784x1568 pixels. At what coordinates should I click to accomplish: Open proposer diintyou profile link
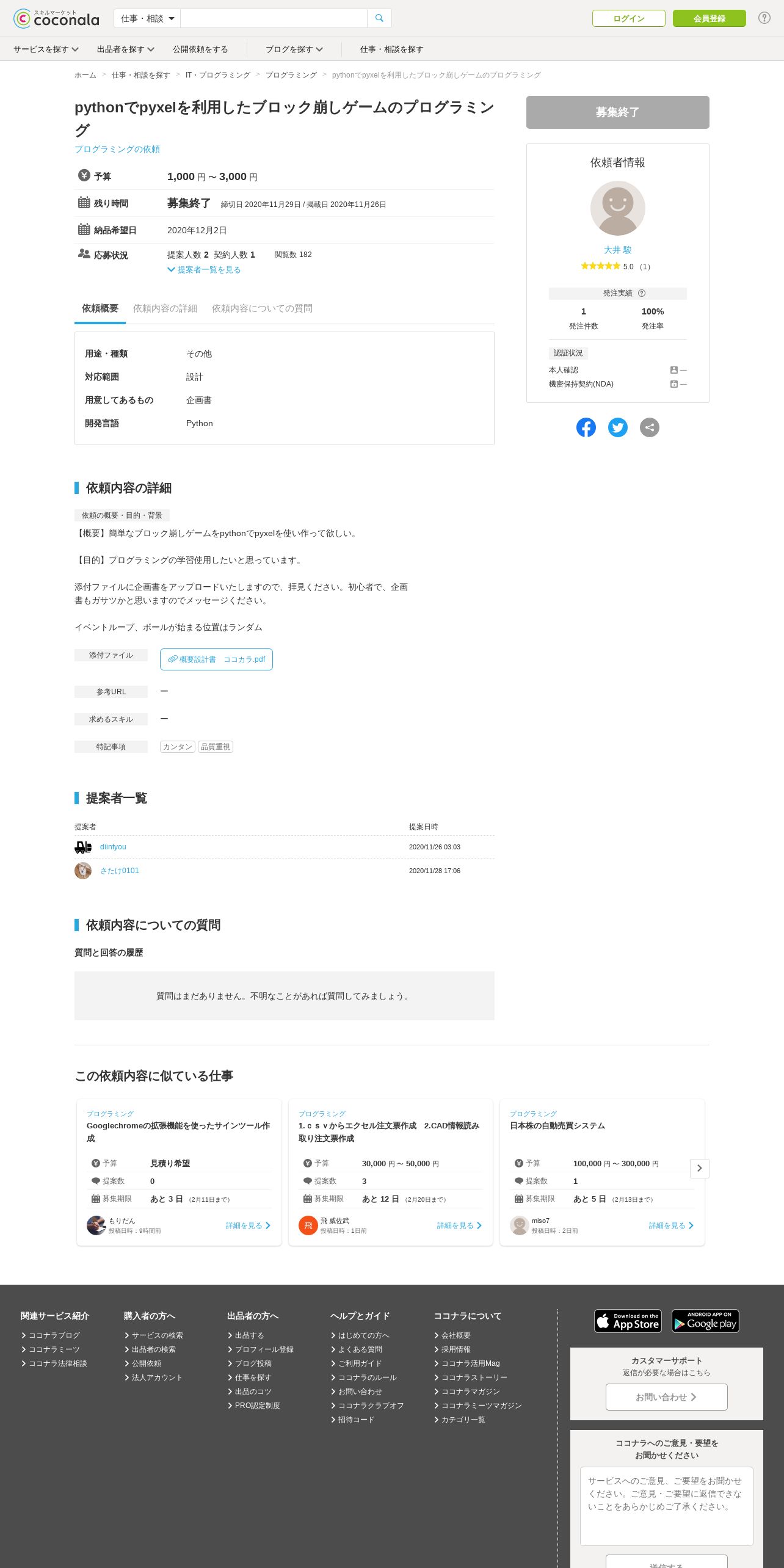point(113,847)
